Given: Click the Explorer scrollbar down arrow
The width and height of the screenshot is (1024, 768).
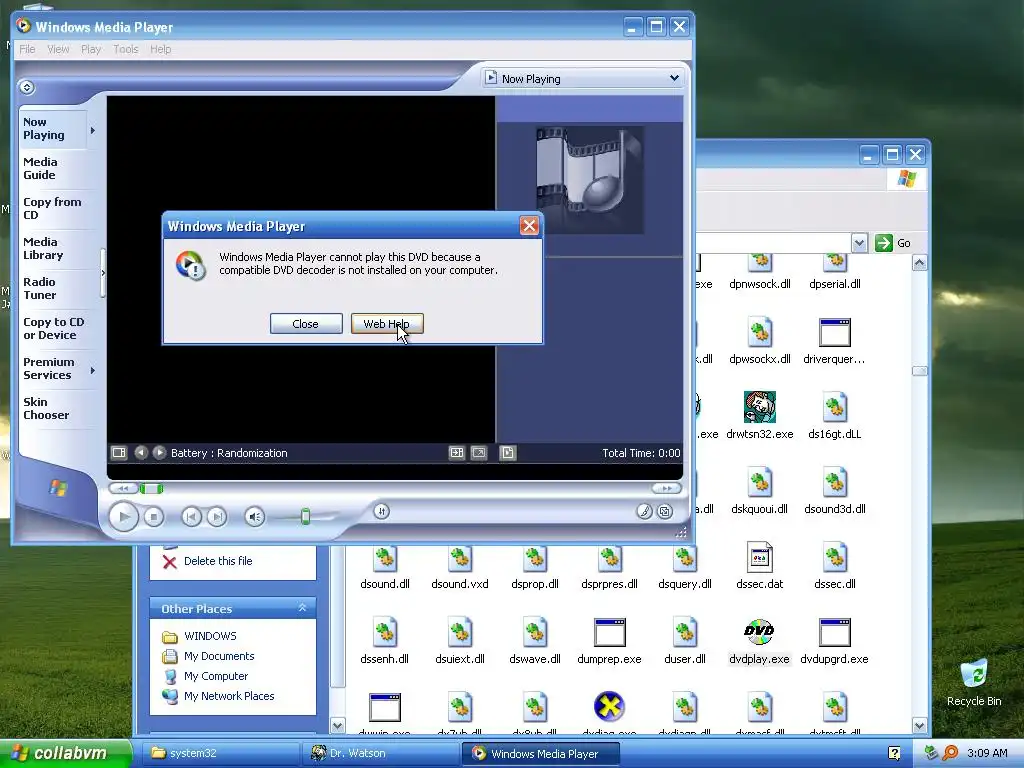Looking at the screenshot, I should (920, 726).
